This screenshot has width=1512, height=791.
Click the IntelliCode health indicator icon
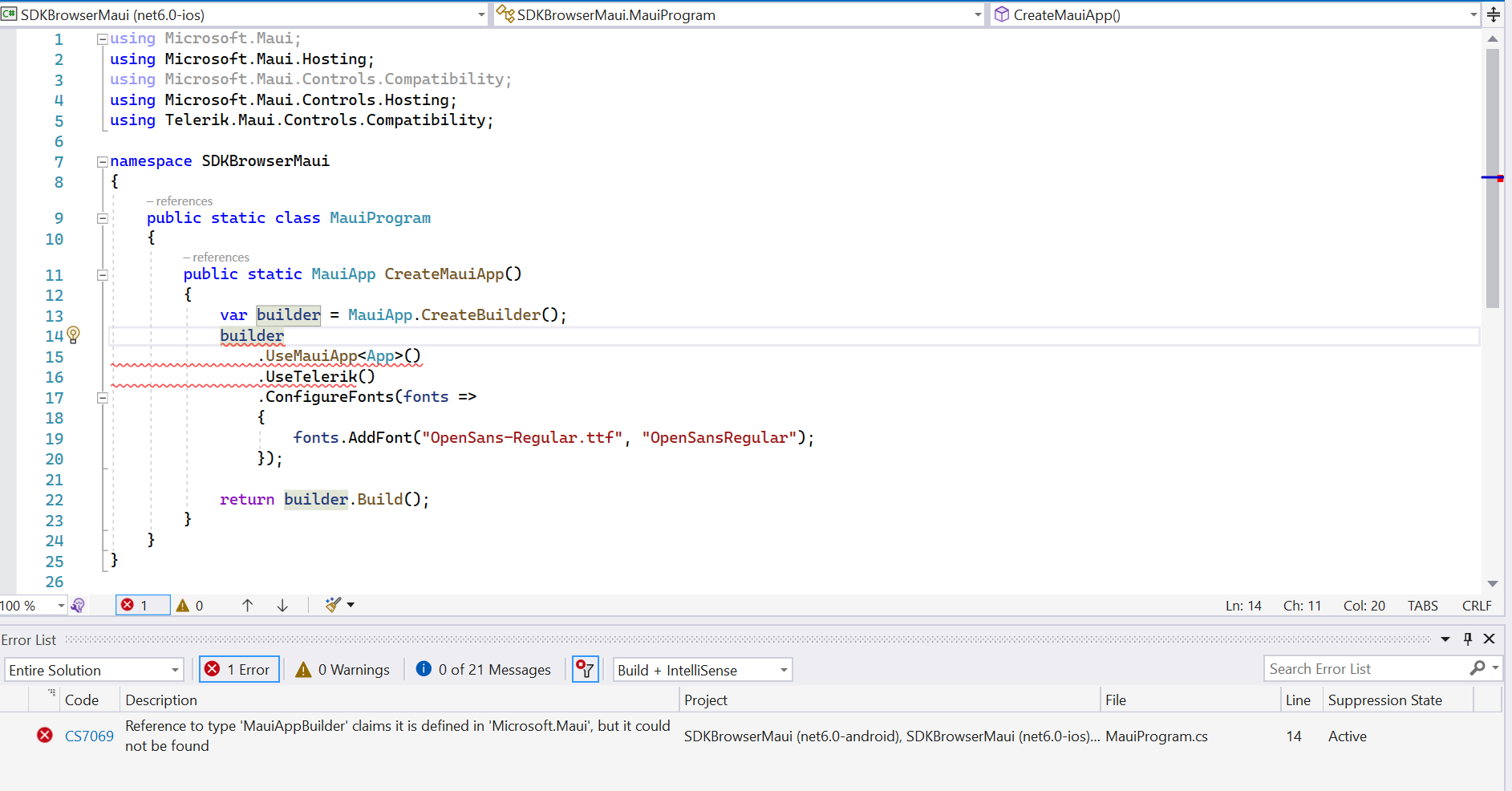tap(78, 606)
